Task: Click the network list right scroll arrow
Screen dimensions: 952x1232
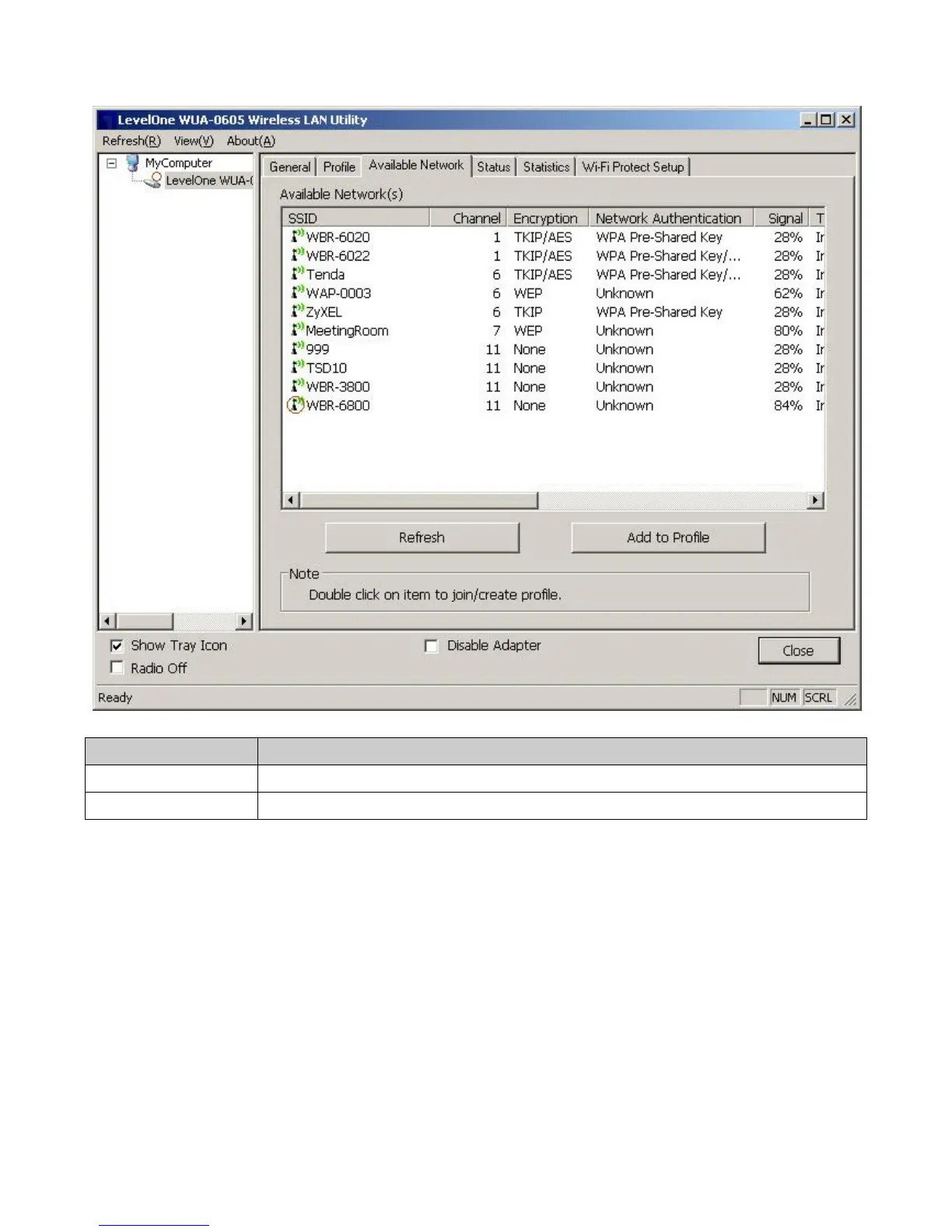Action: pyautogui.click(x=815, y=500)
